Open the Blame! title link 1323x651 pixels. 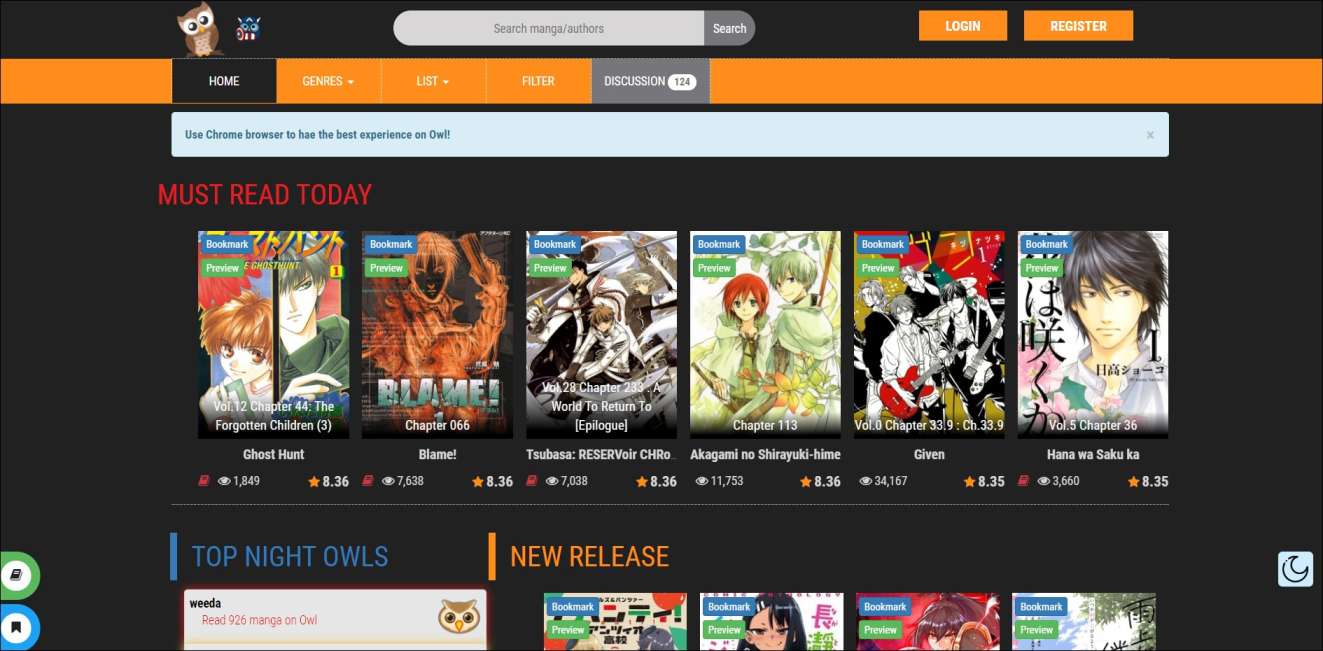pos(437,454)
